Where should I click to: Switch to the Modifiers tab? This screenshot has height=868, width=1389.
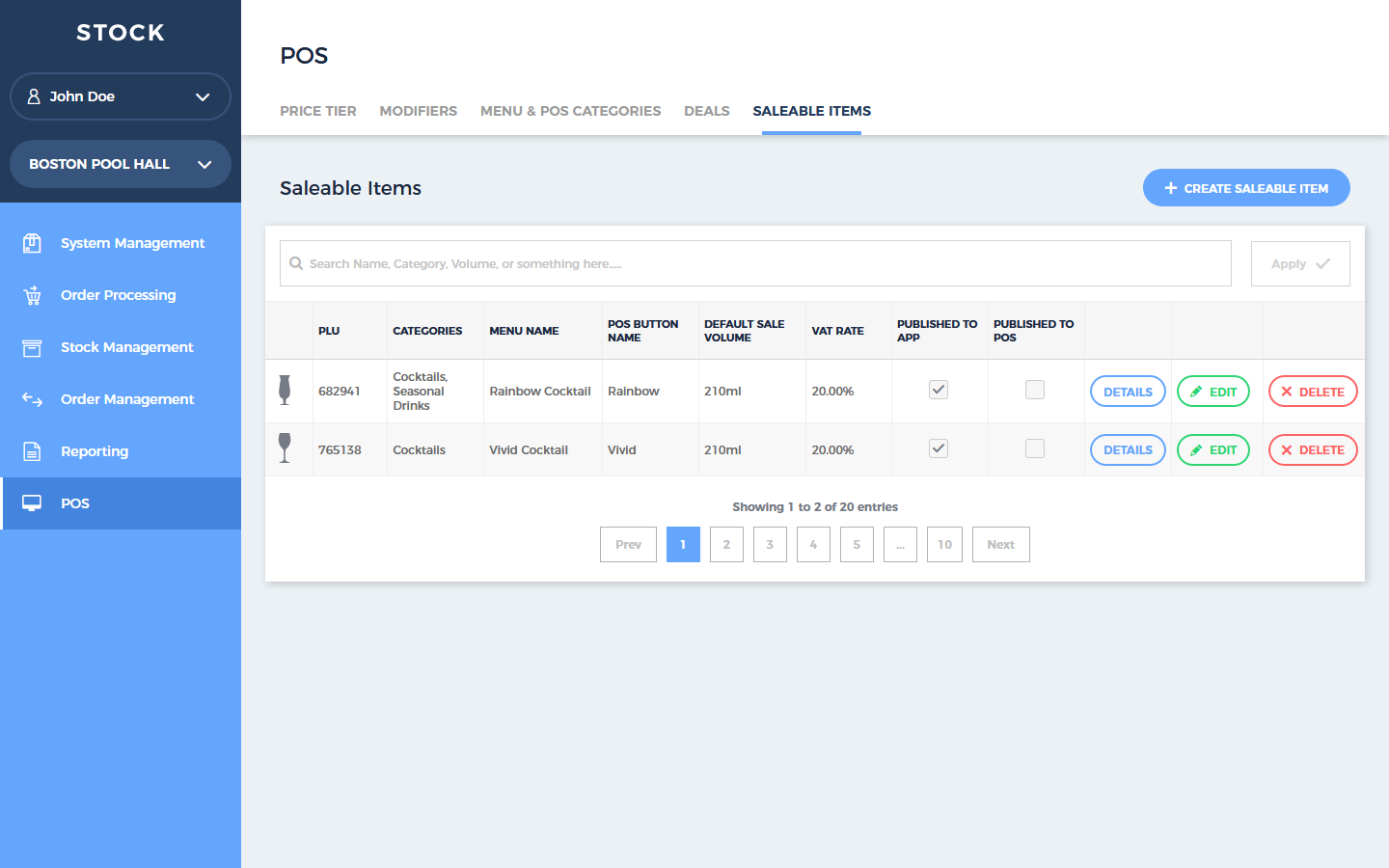point(418,111)
